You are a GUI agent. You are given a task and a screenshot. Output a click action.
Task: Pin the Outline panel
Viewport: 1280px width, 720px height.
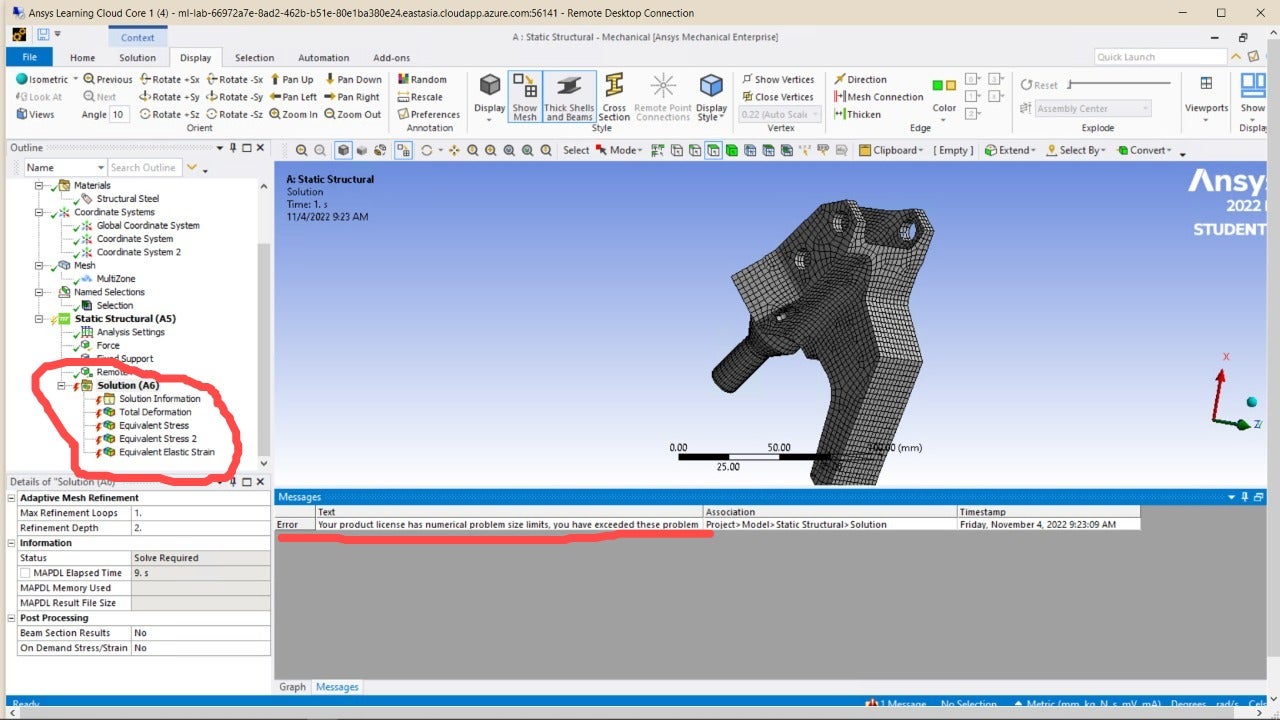click(x=233, y=147)
